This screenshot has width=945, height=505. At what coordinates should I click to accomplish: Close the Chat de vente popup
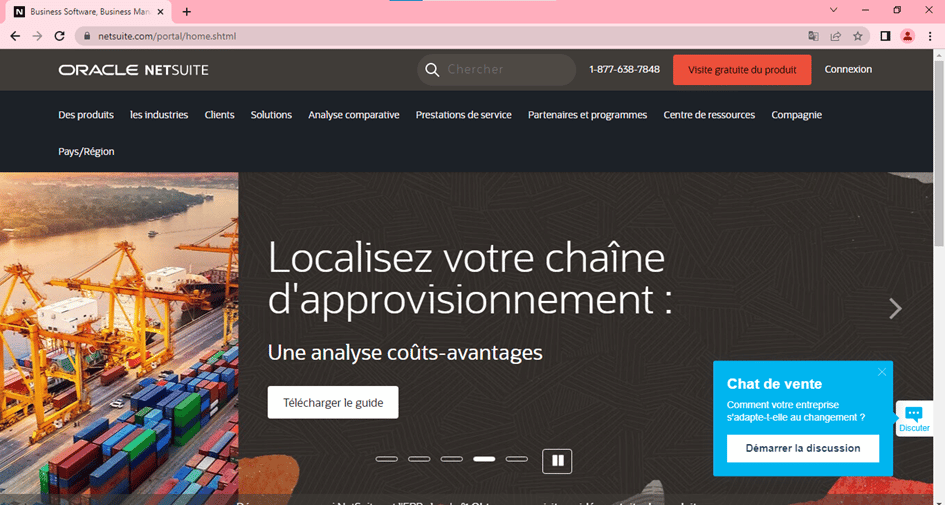(882, 372)
